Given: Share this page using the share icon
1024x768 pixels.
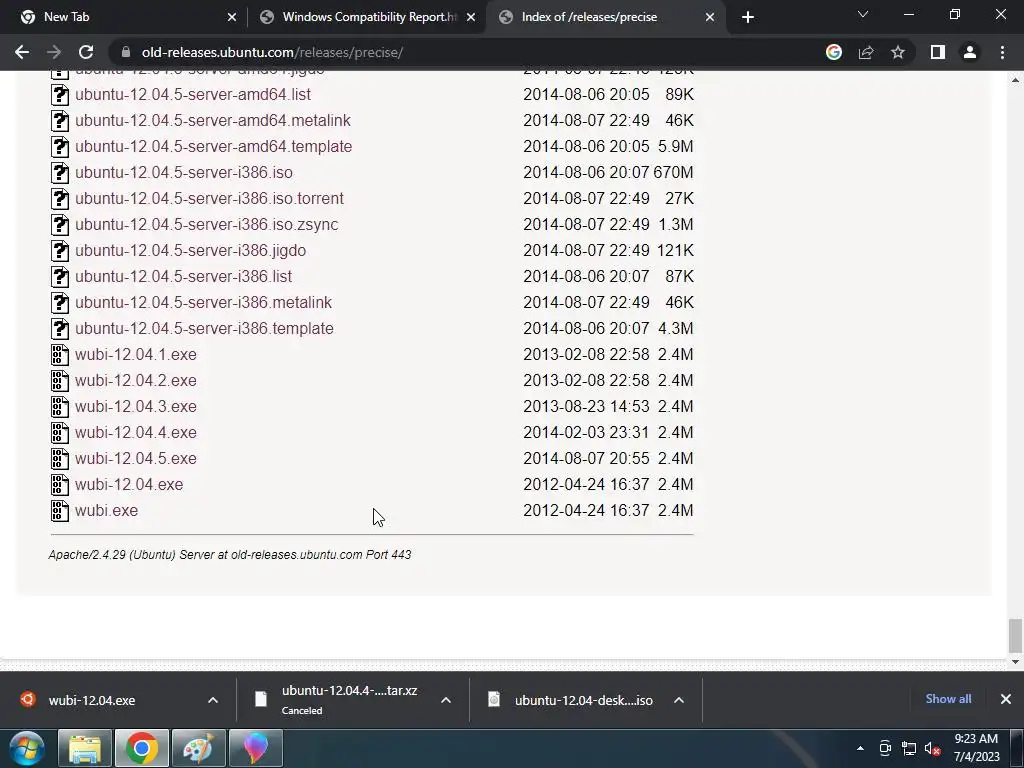Looking at the screenshot, I should [x=866, y=52].
